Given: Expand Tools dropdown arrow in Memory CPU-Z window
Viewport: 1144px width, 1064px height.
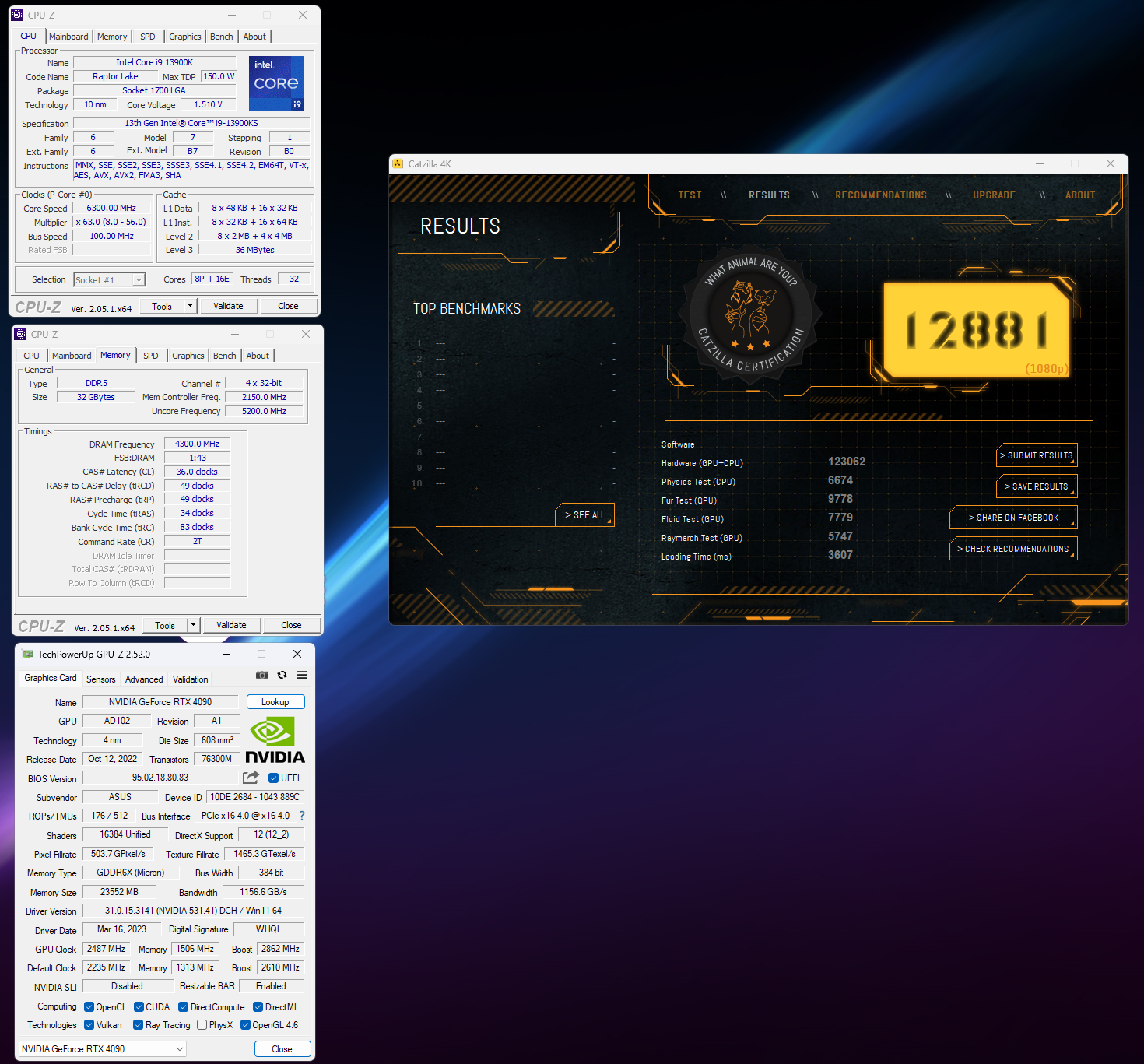Looking at the screenshot, I should 193,625.
